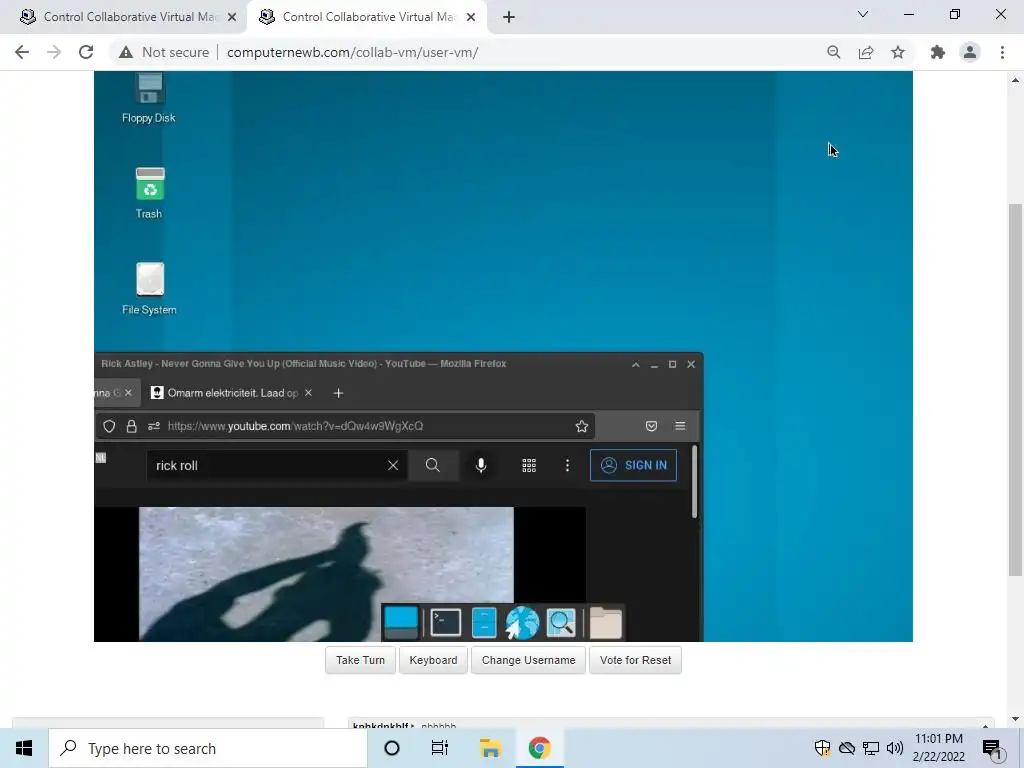
Task: Open YouTube settings three-dot menu
Action: click(x=567, y=465)
